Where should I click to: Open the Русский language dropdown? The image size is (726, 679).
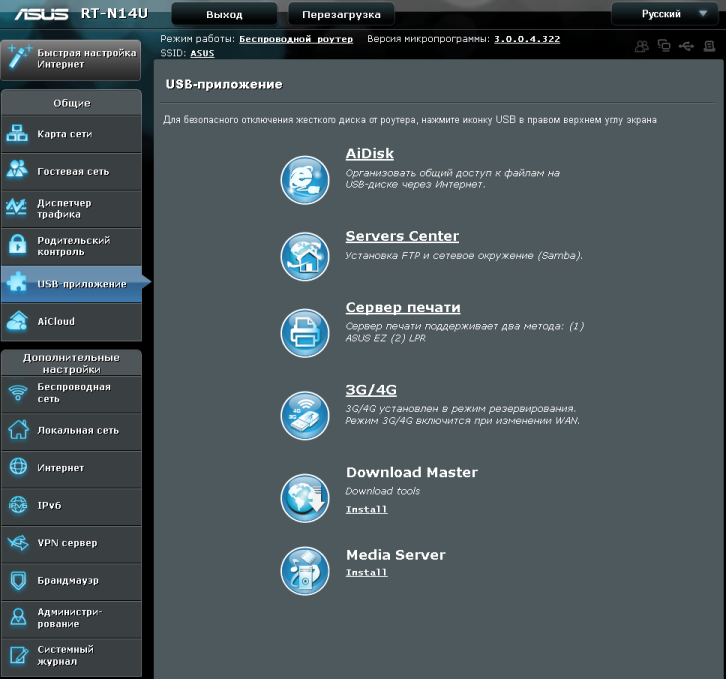(667, 14)
